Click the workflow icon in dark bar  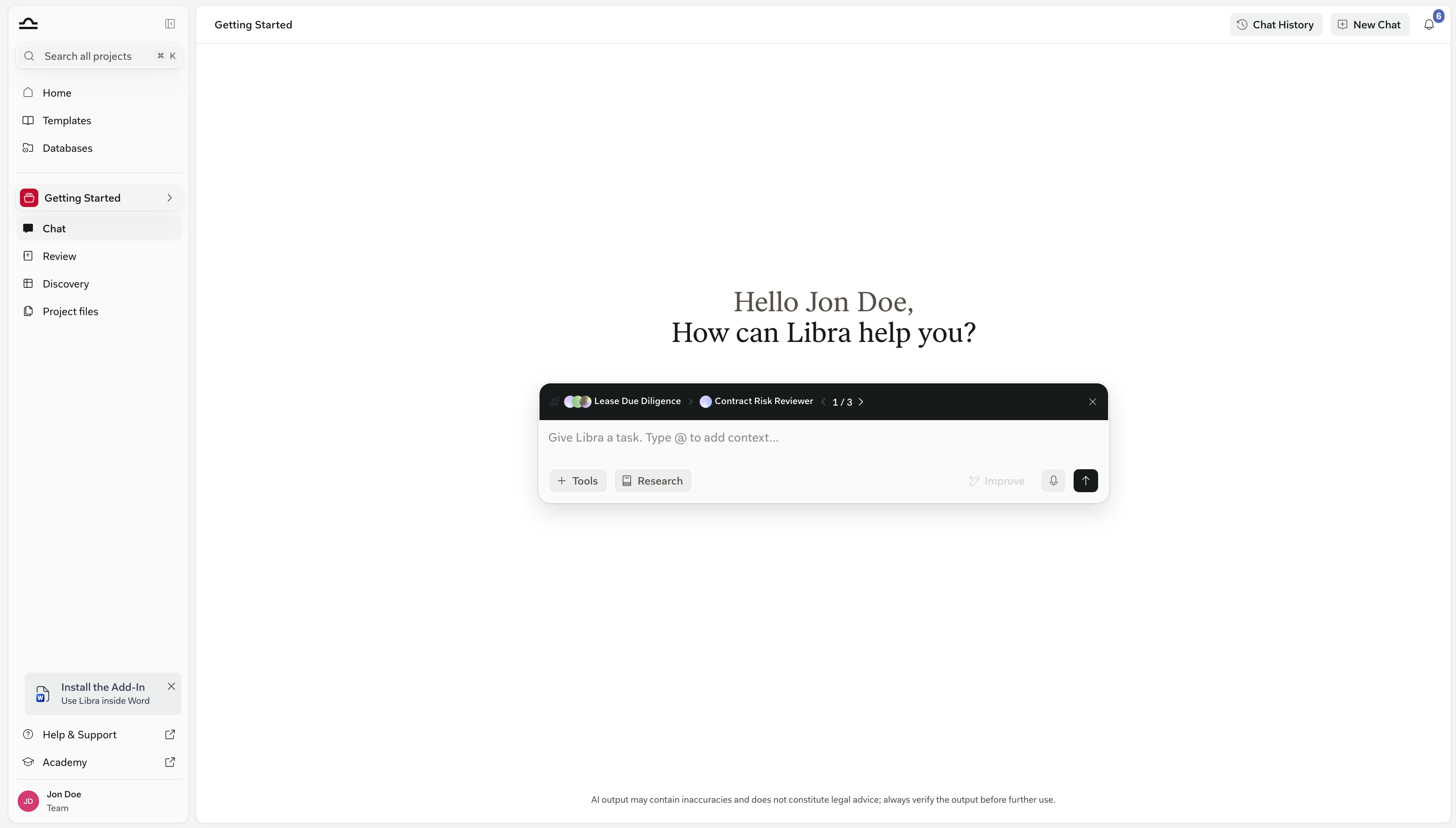[555, 401]
